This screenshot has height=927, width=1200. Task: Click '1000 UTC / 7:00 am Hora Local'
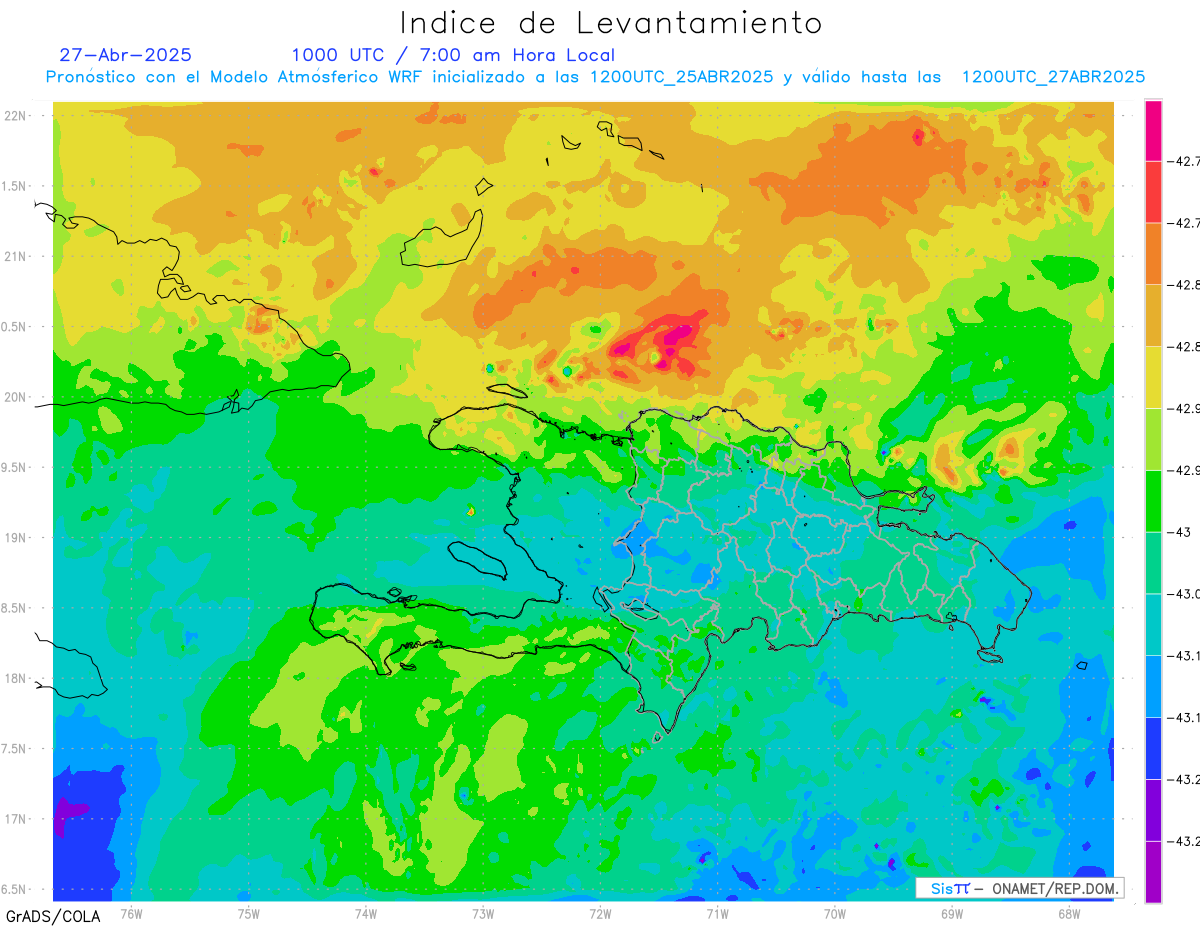pos(453,55)
